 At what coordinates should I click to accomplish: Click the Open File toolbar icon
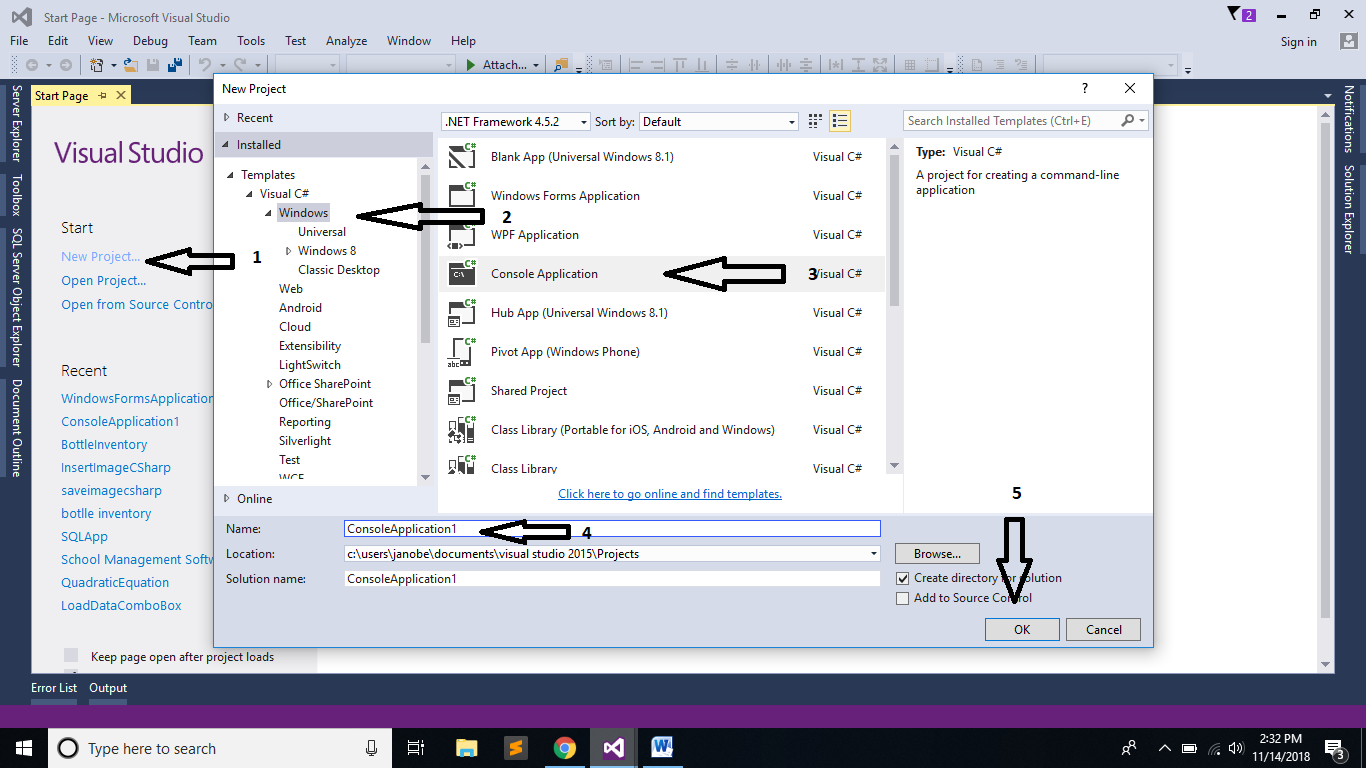point(130,65)
